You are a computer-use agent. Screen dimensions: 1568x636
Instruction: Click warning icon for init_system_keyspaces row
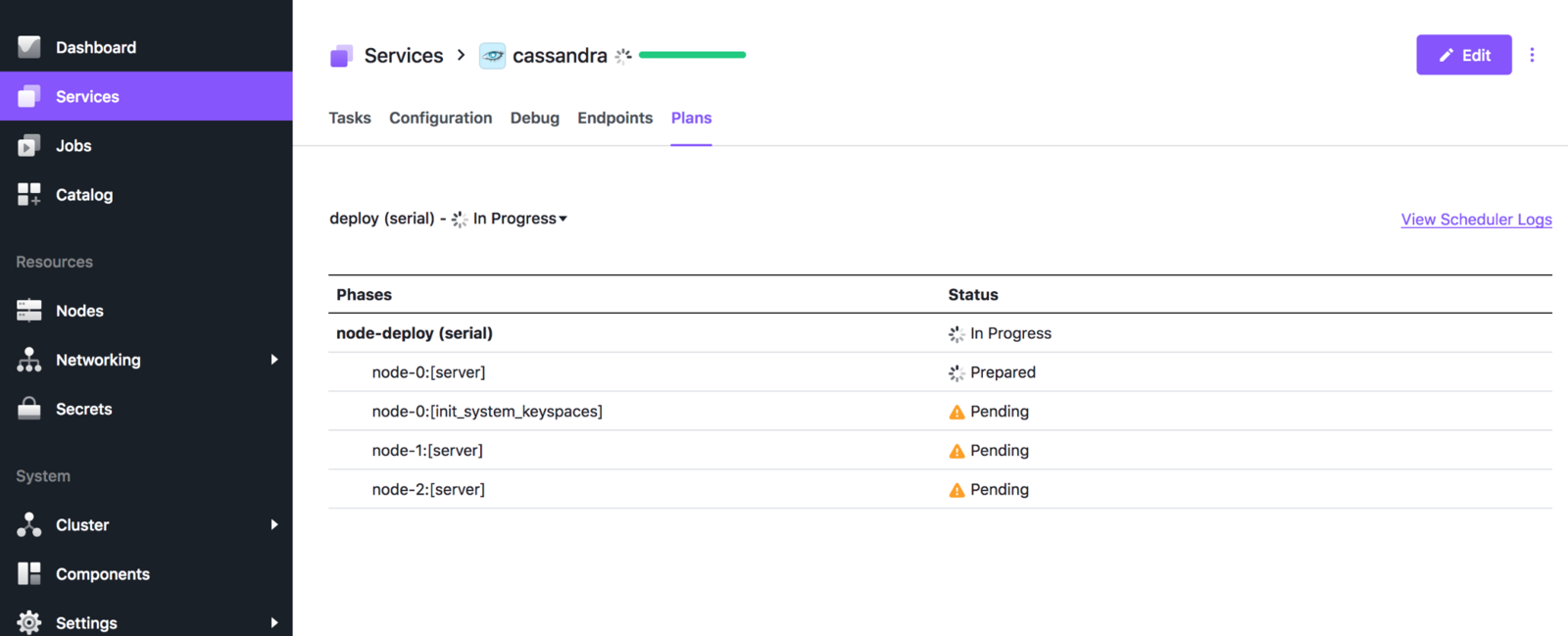pyautogui.click(x=956, y=412)
